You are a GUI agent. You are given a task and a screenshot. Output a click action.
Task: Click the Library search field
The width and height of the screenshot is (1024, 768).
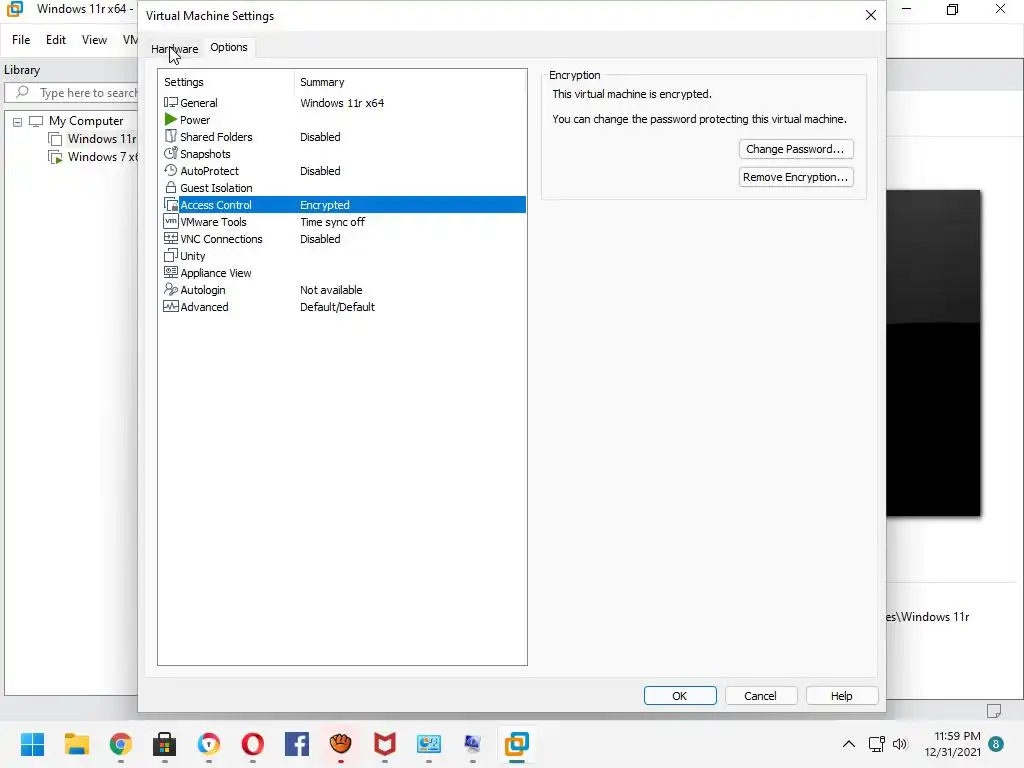[x=72, y=93]
